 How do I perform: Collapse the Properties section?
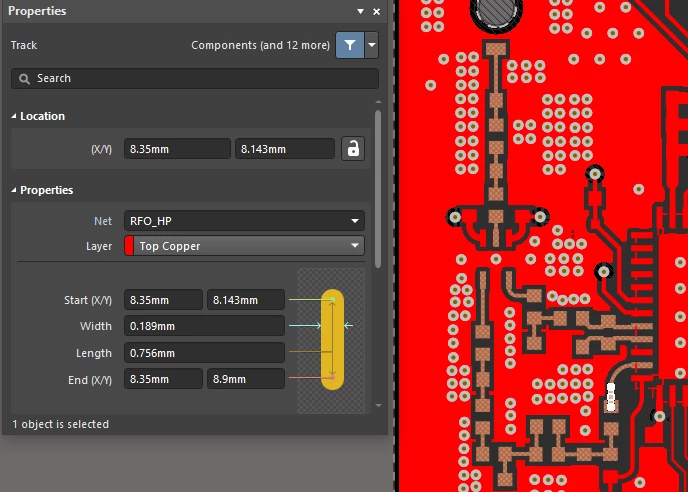point(14,190)
